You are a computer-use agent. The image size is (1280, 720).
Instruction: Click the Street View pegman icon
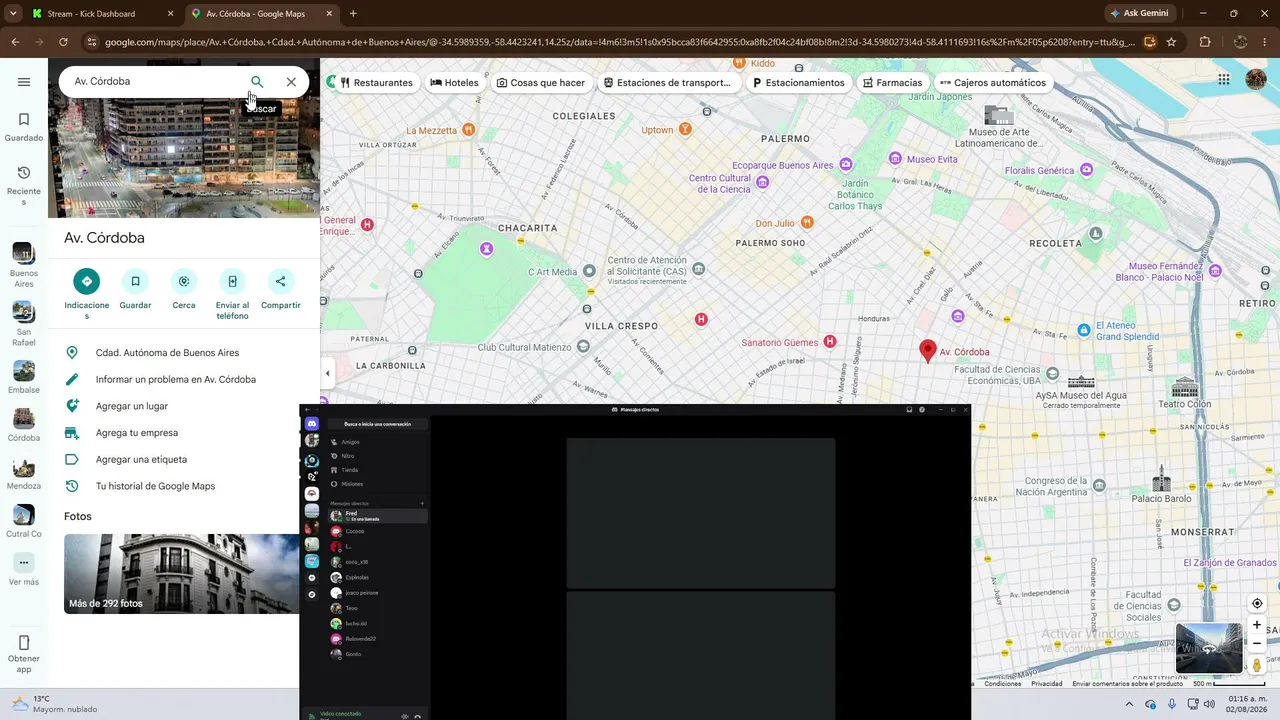[1257, 665]
